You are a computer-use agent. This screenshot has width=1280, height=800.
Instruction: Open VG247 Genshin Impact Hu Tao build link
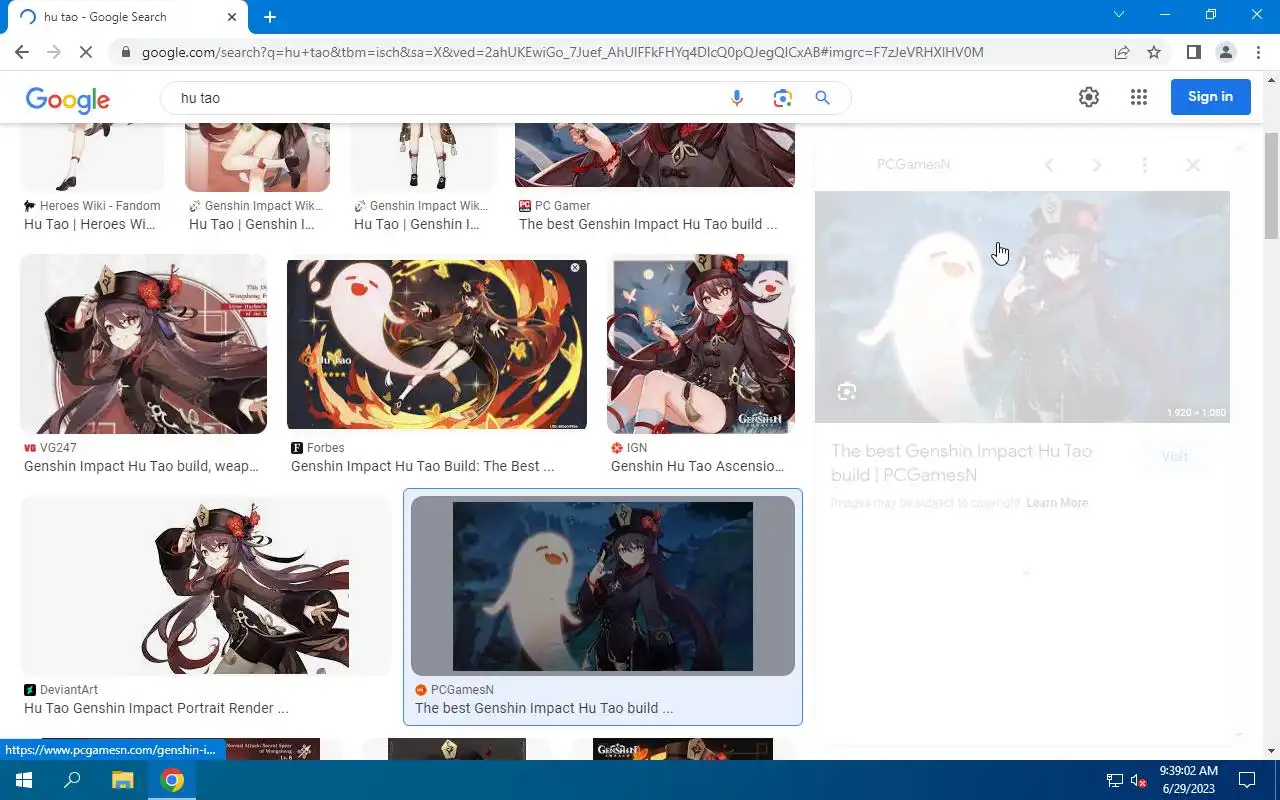point(141,466)
